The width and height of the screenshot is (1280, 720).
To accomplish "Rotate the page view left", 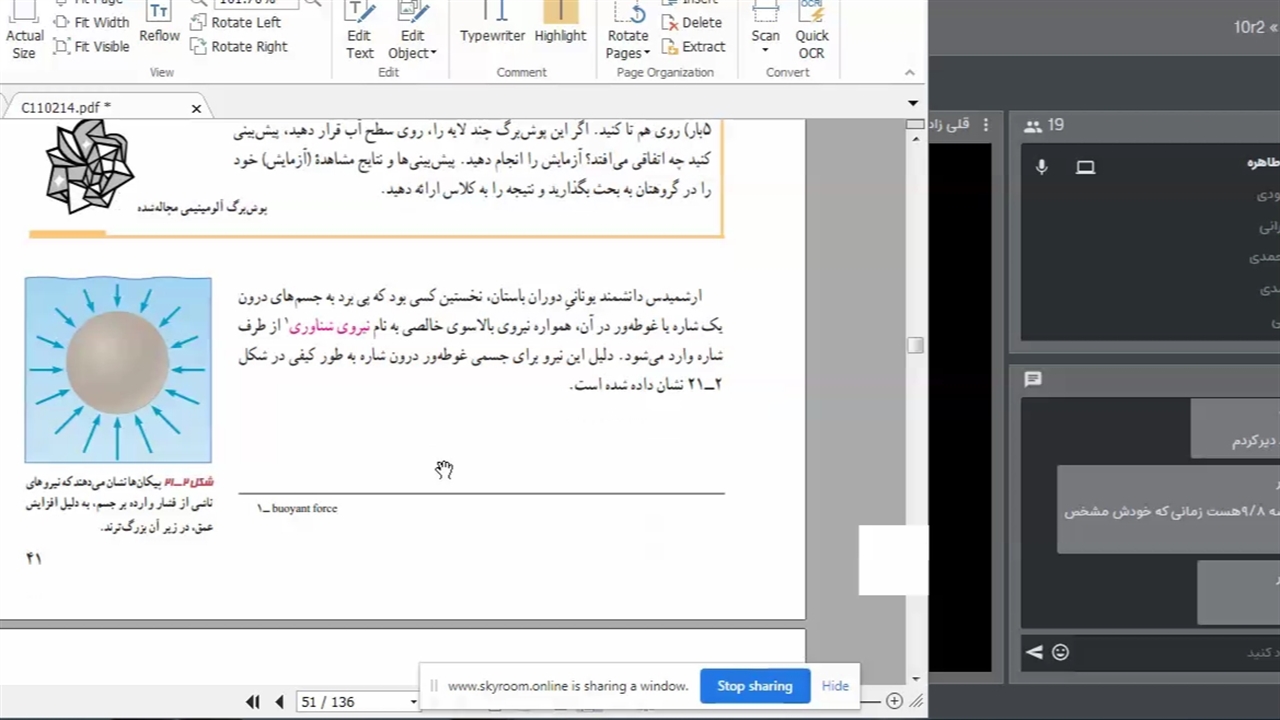I will 236,22.
